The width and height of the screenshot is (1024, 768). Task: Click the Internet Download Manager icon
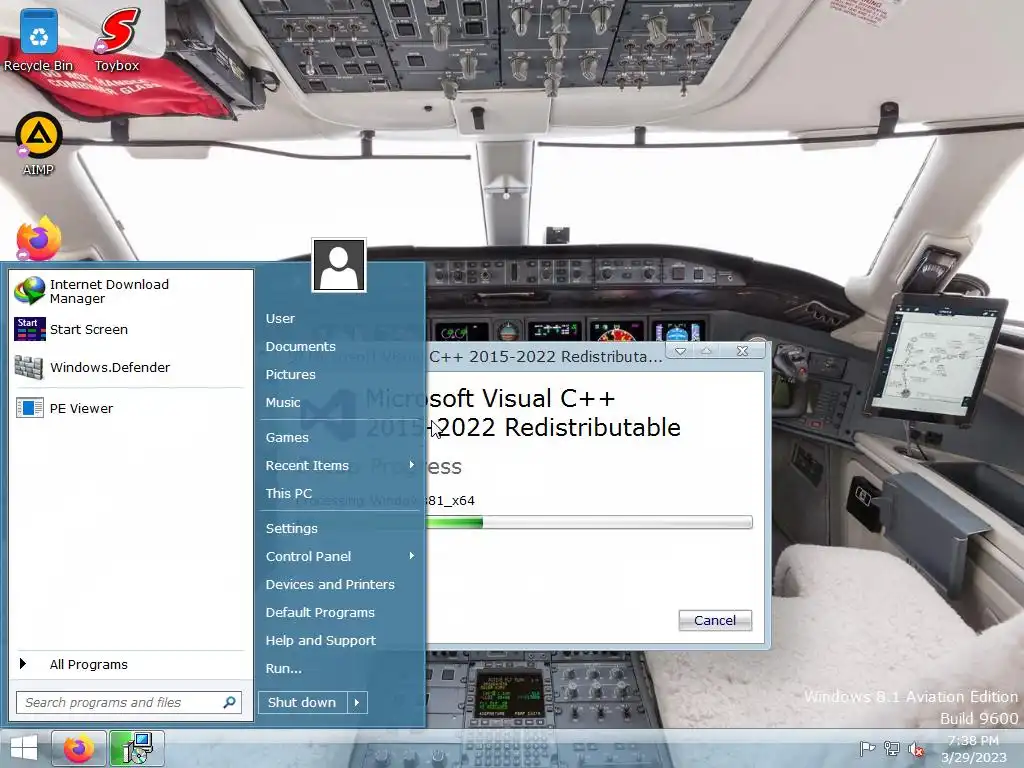(29, 291)
